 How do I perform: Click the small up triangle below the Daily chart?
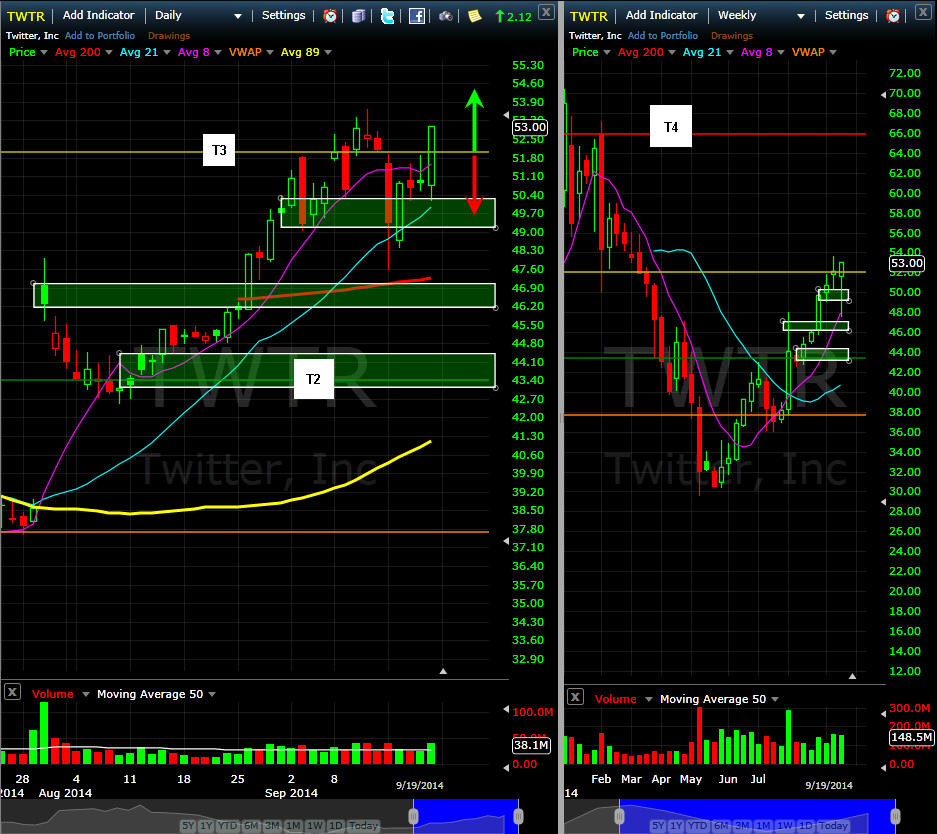[443, 672]
